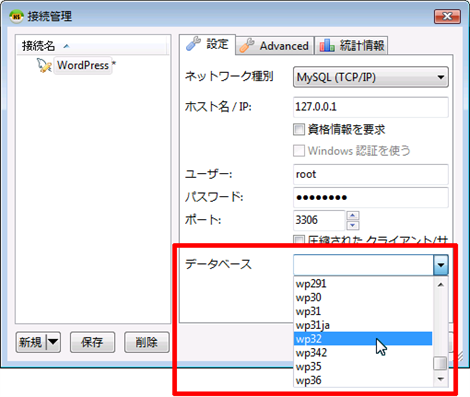Select the WordPress session dolphin icon
The height and width of the screenshot is (397, 470).
pos(44,65)
